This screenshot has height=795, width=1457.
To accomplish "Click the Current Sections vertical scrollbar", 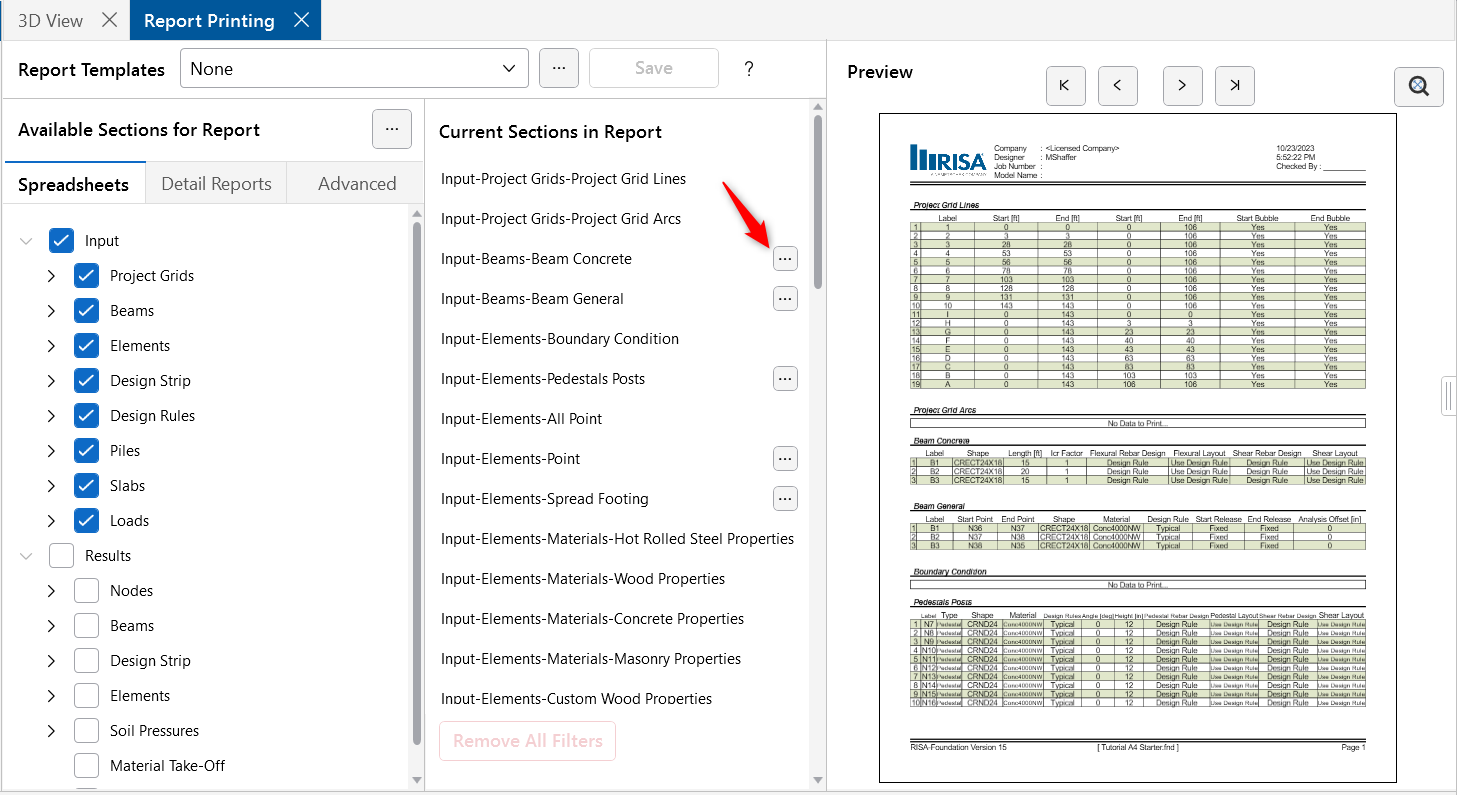I will 817,200.
